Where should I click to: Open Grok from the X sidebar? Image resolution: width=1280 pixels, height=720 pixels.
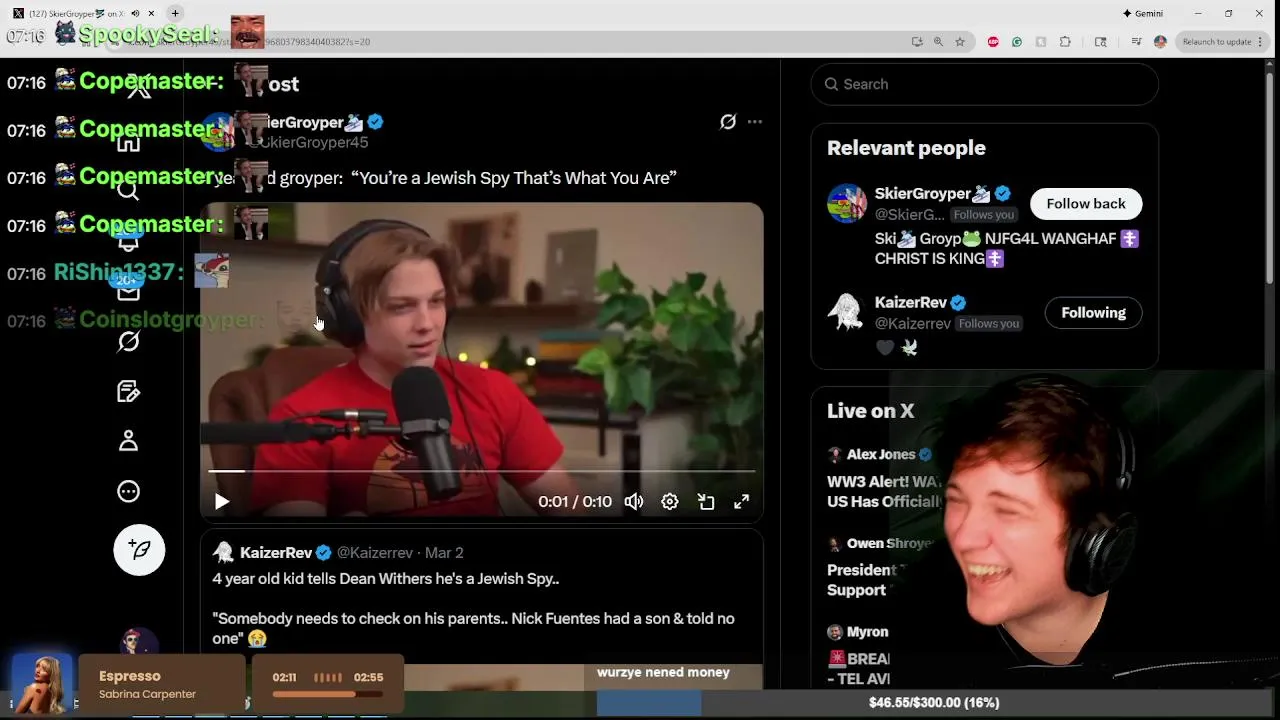pos(128,341)
